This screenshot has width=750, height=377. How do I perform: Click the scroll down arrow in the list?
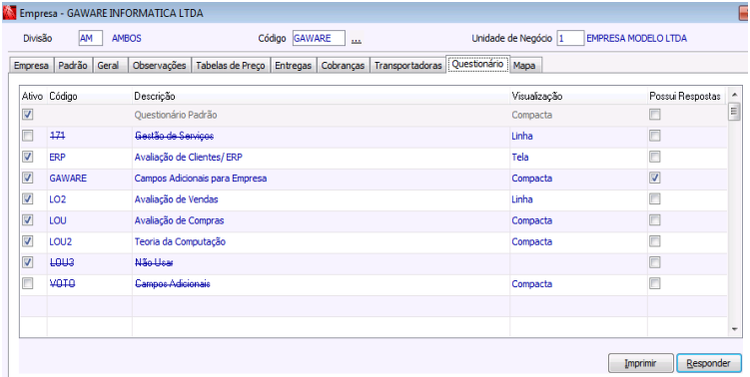(x=734, y=329)
